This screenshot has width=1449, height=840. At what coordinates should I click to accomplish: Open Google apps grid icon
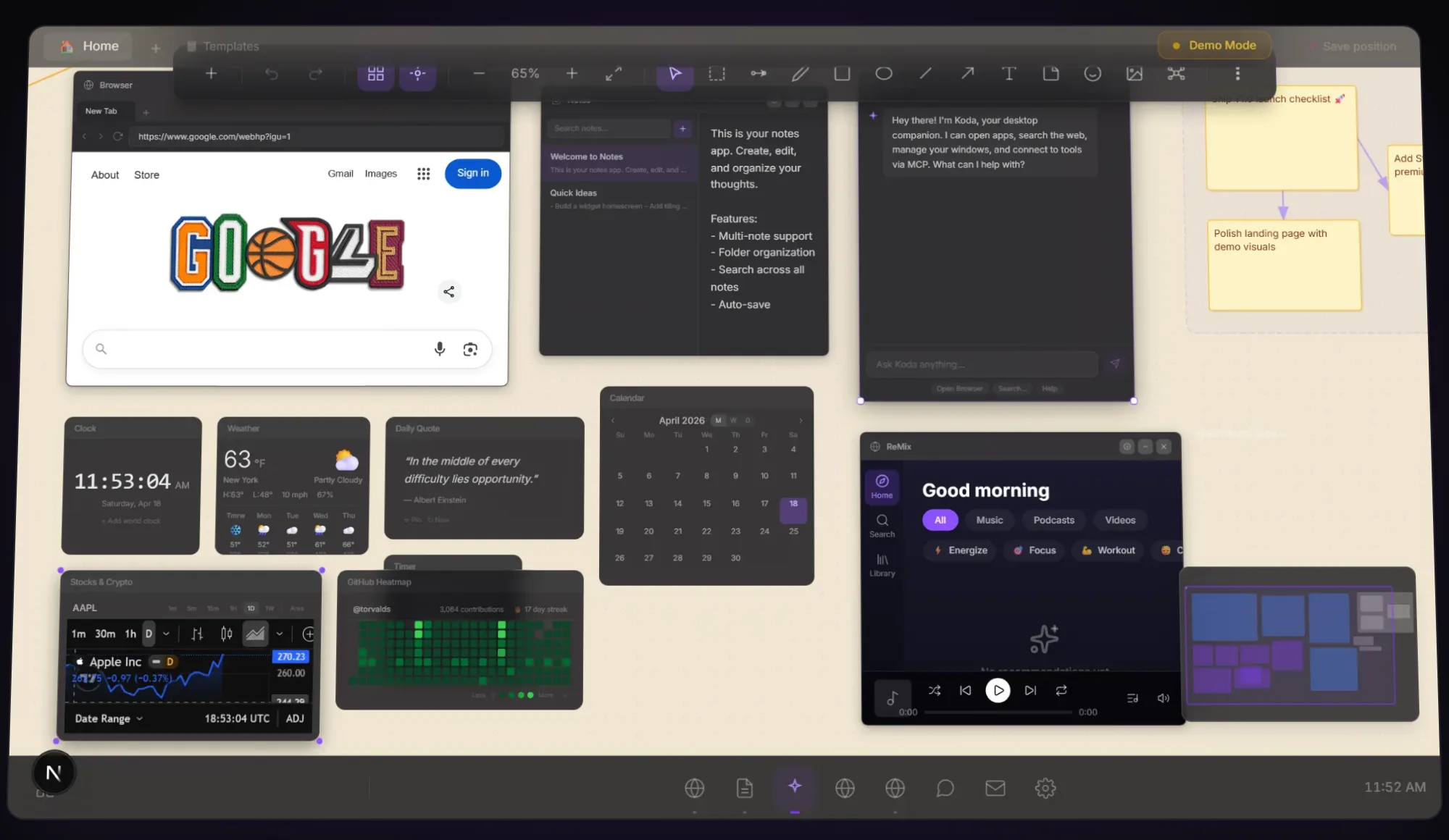[x=424, y=174]
